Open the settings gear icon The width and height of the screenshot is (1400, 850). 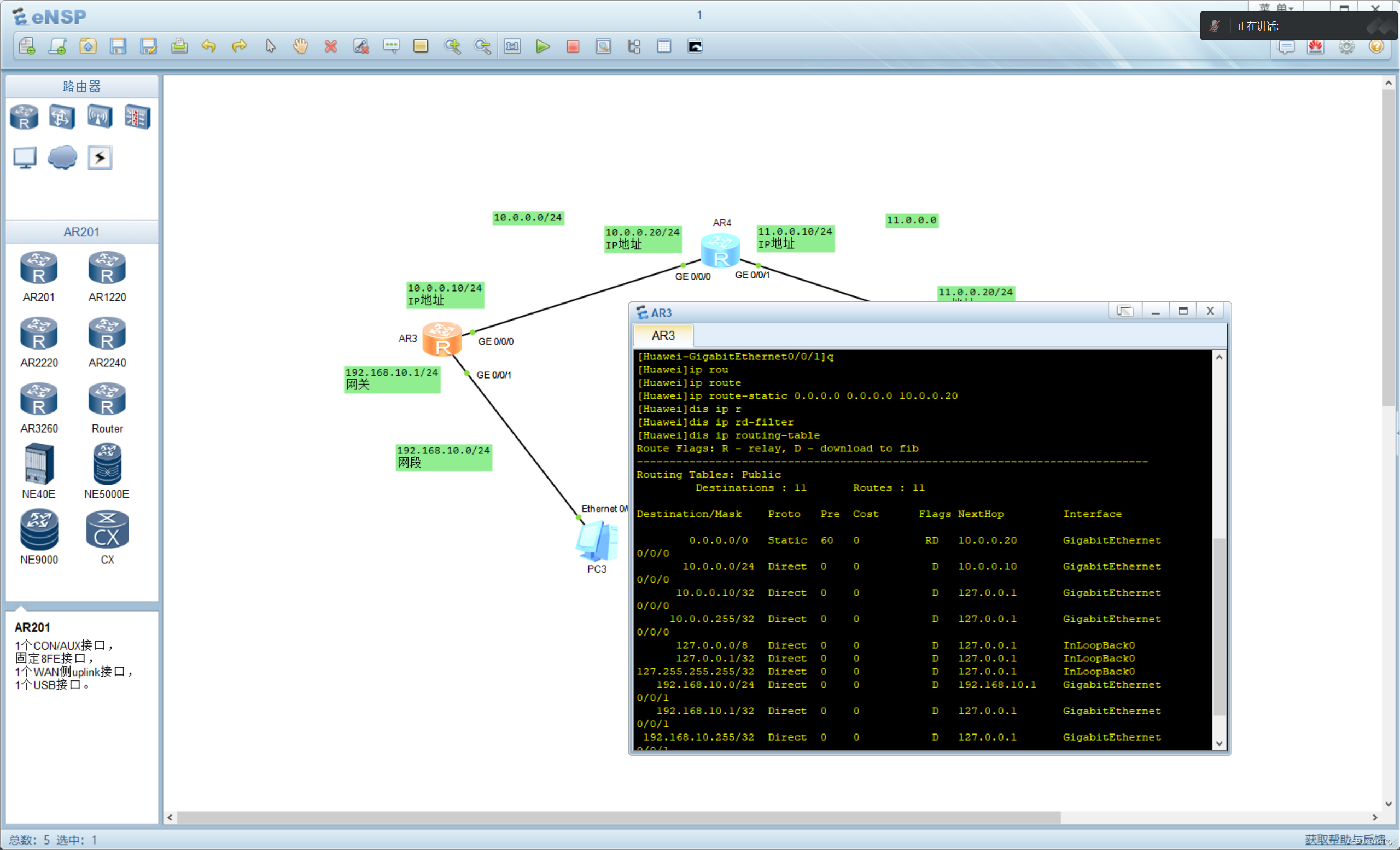point(1346,47)
